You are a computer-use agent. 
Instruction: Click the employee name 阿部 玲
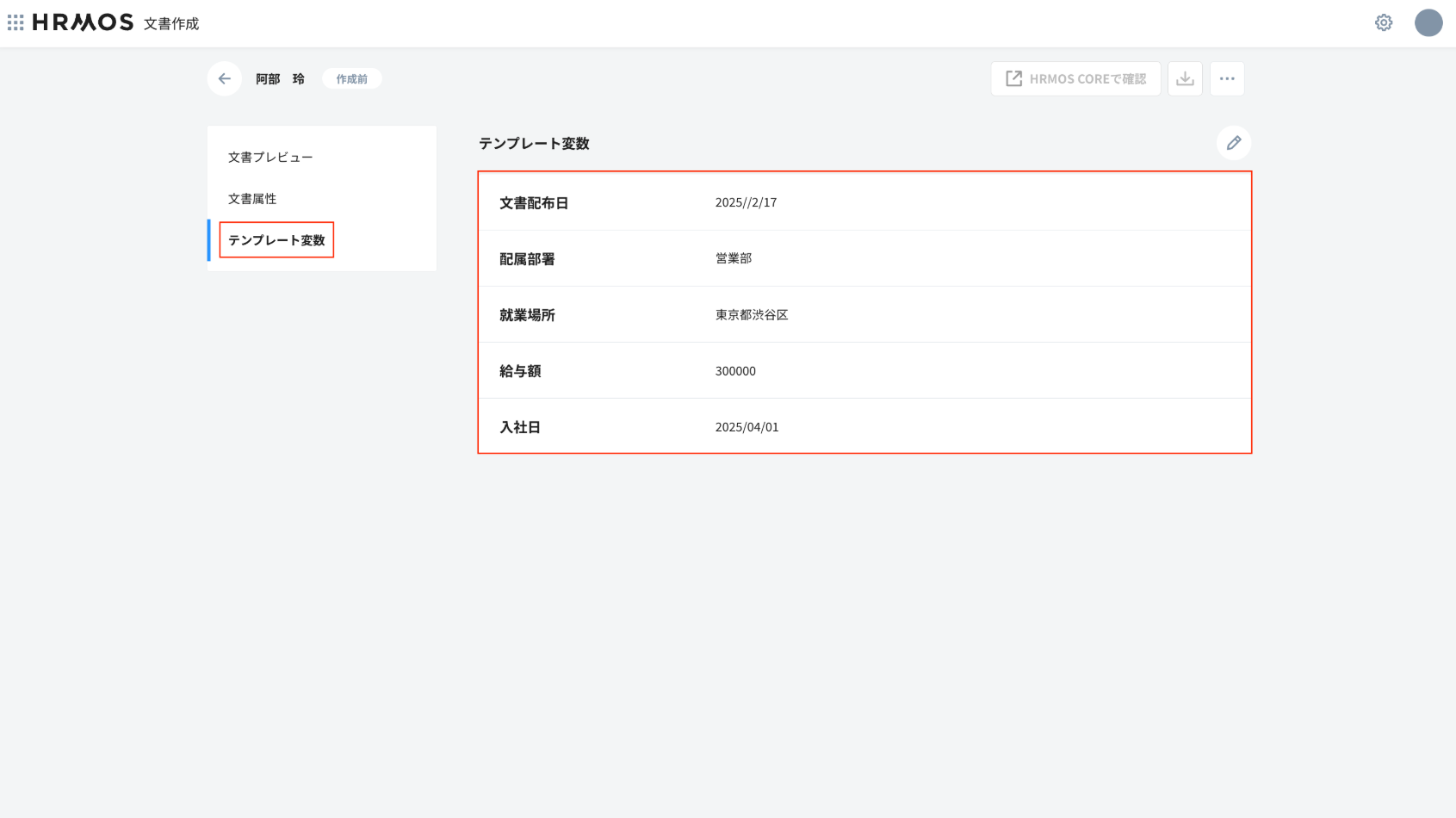click(x=280, y=79)
